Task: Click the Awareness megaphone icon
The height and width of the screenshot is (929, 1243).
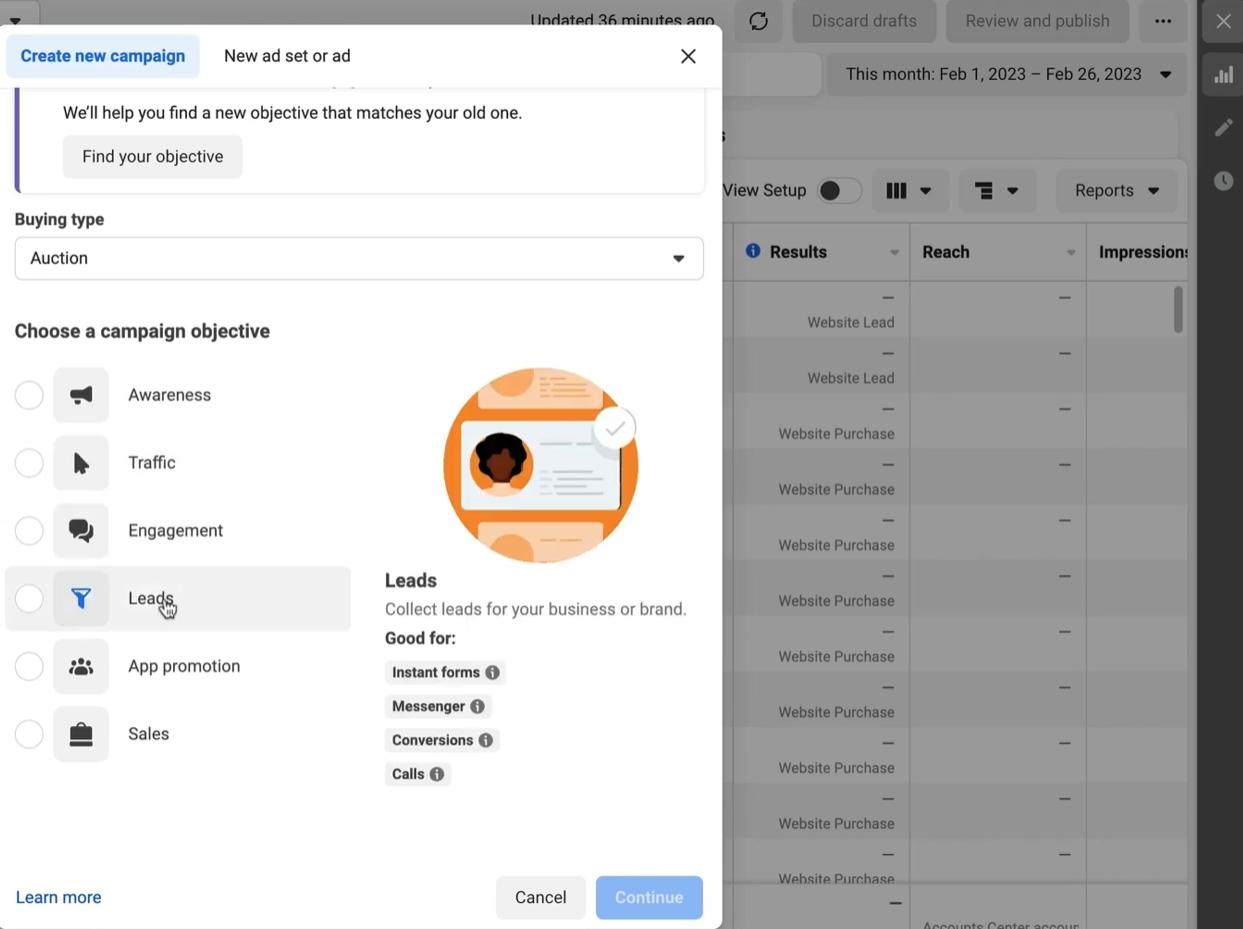Action: point(81,395)
